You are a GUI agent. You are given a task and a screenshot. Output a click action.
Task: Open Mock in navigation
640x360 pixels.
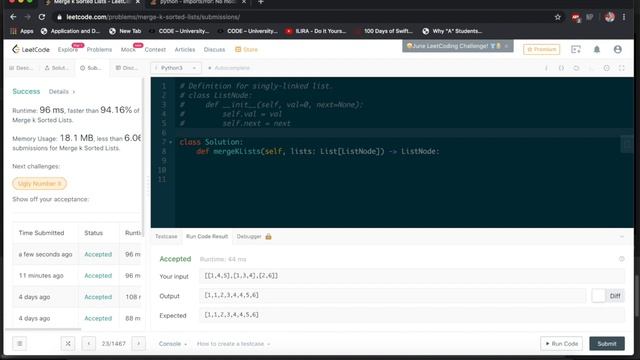coord(128,49)
